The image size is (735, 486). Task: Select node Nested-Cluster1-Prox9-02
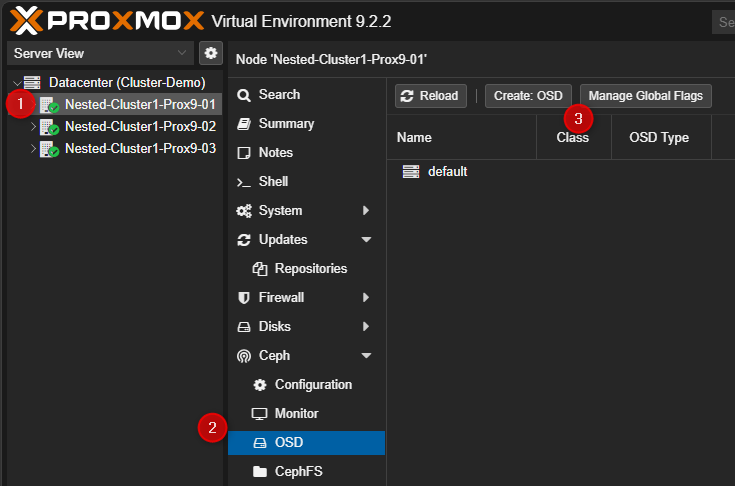(140, 126)
